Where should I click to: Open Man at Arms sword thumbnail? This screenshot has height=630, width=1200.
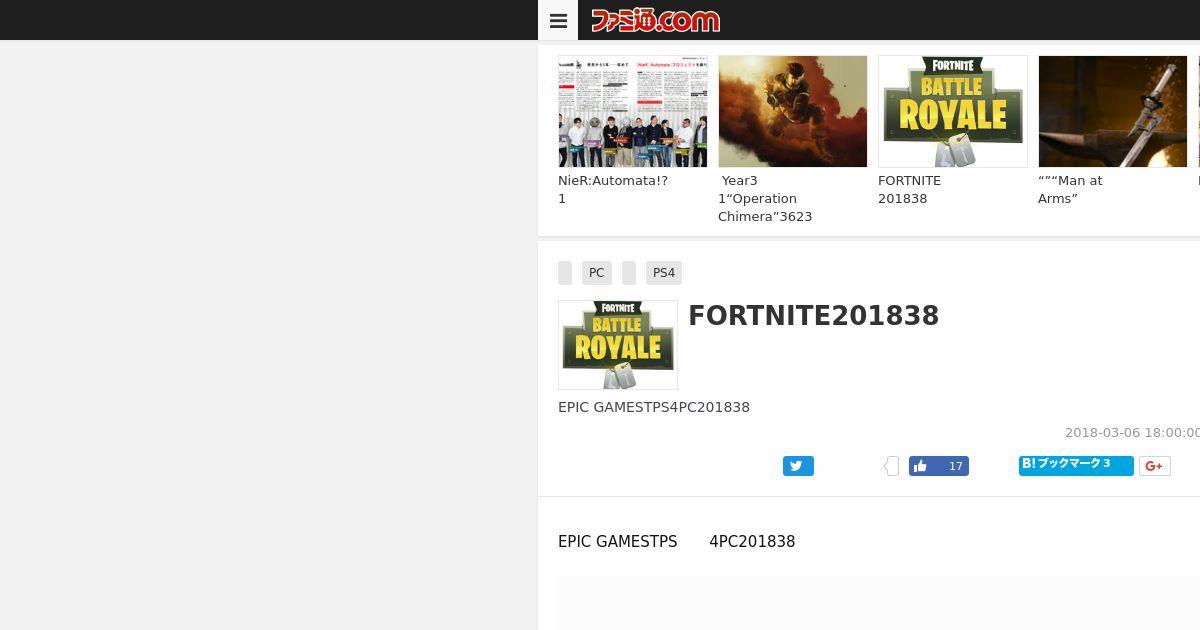pos(1113,111)
